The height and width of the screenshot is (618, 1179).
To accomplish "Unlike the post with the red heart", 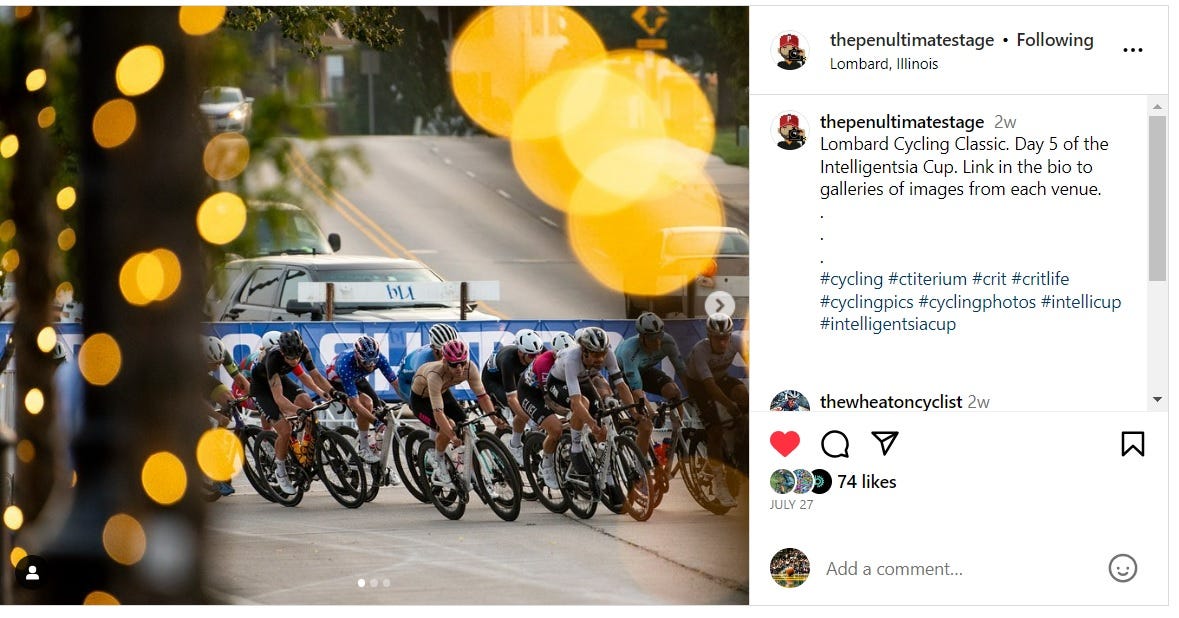I will pyautogui.click(x=784, y=444).
